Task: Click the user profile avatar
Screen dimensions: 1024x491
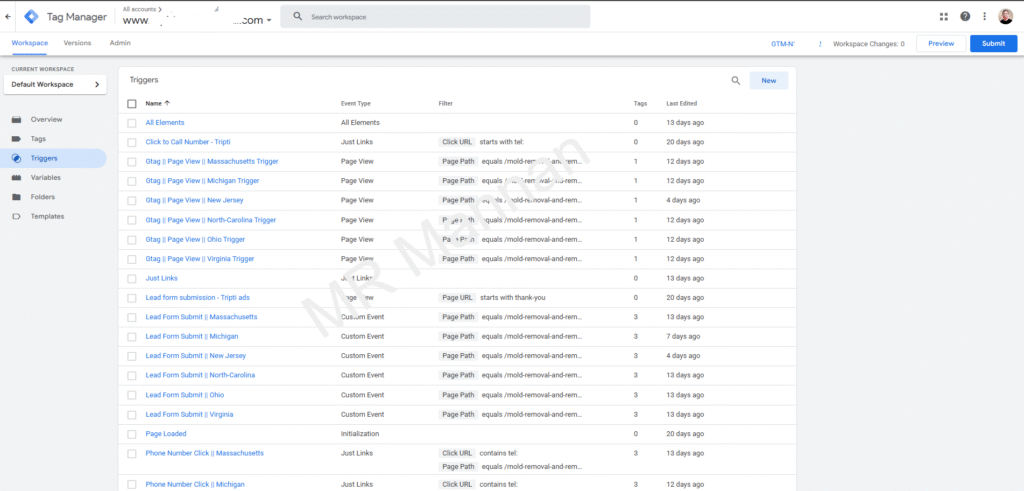Action: [1006, 16]
